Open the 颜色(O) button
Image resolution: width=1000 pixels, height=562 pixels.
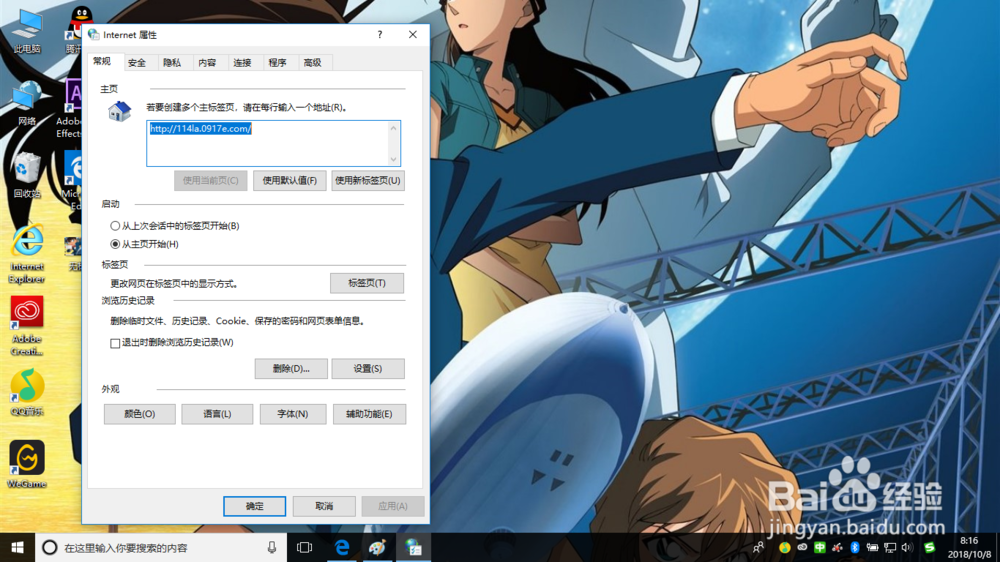(140, 414)
